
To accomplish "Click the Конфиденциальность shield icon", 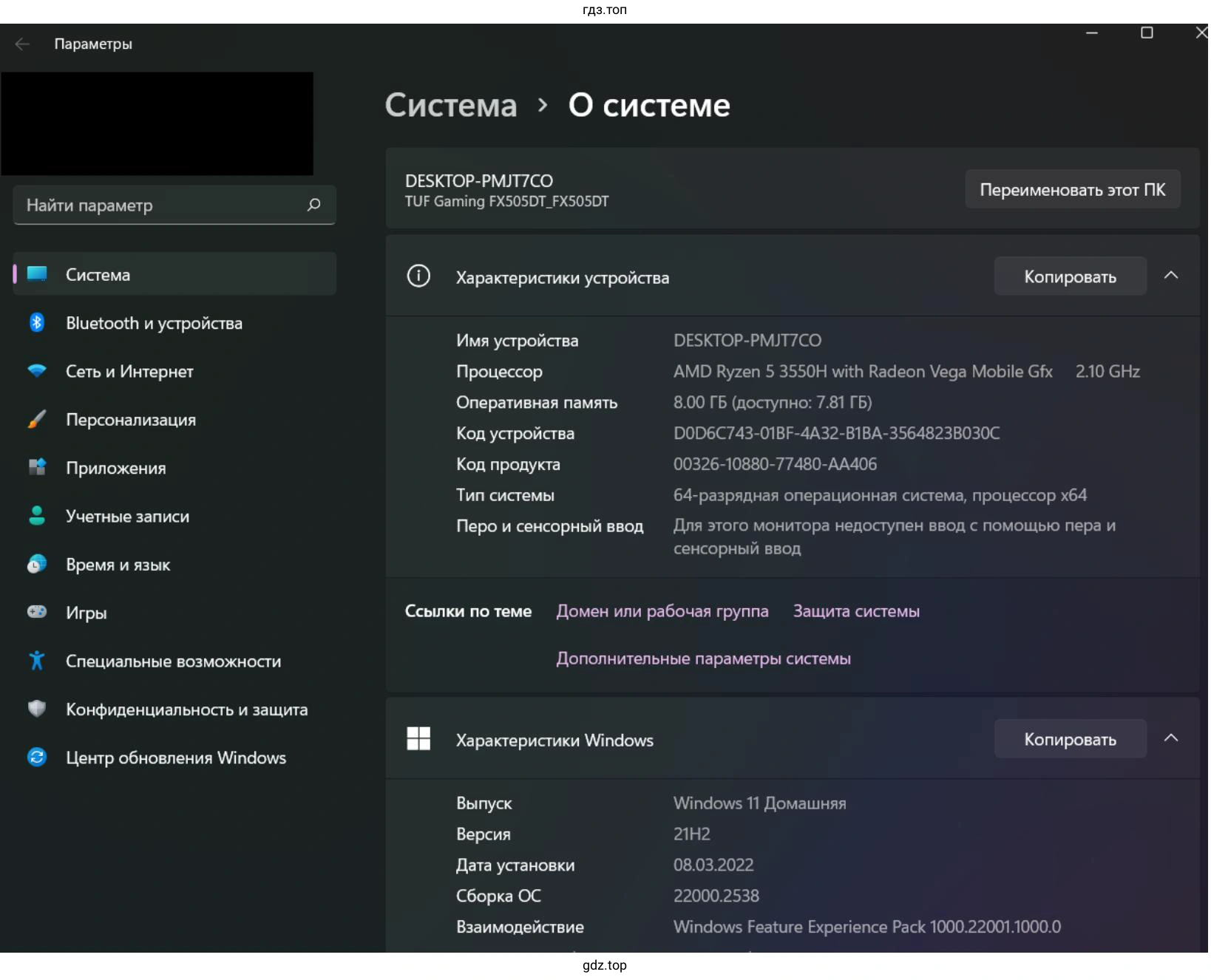I will (x=37, y=709).
